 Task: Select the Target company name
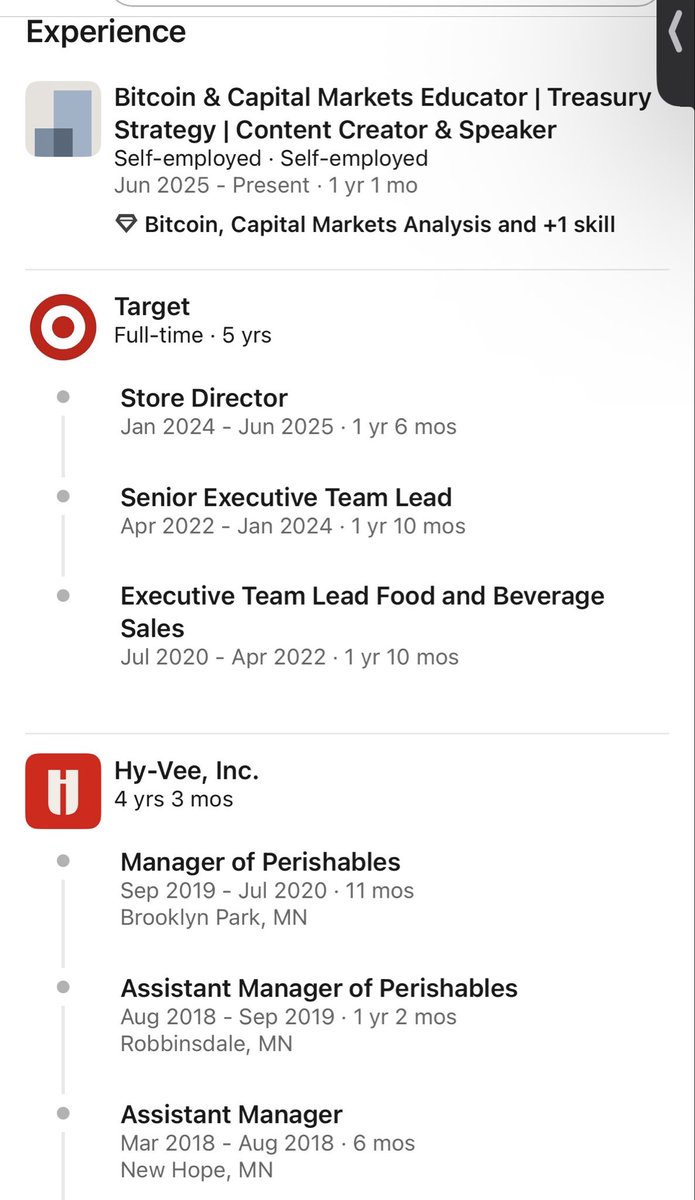click(152, 306)
